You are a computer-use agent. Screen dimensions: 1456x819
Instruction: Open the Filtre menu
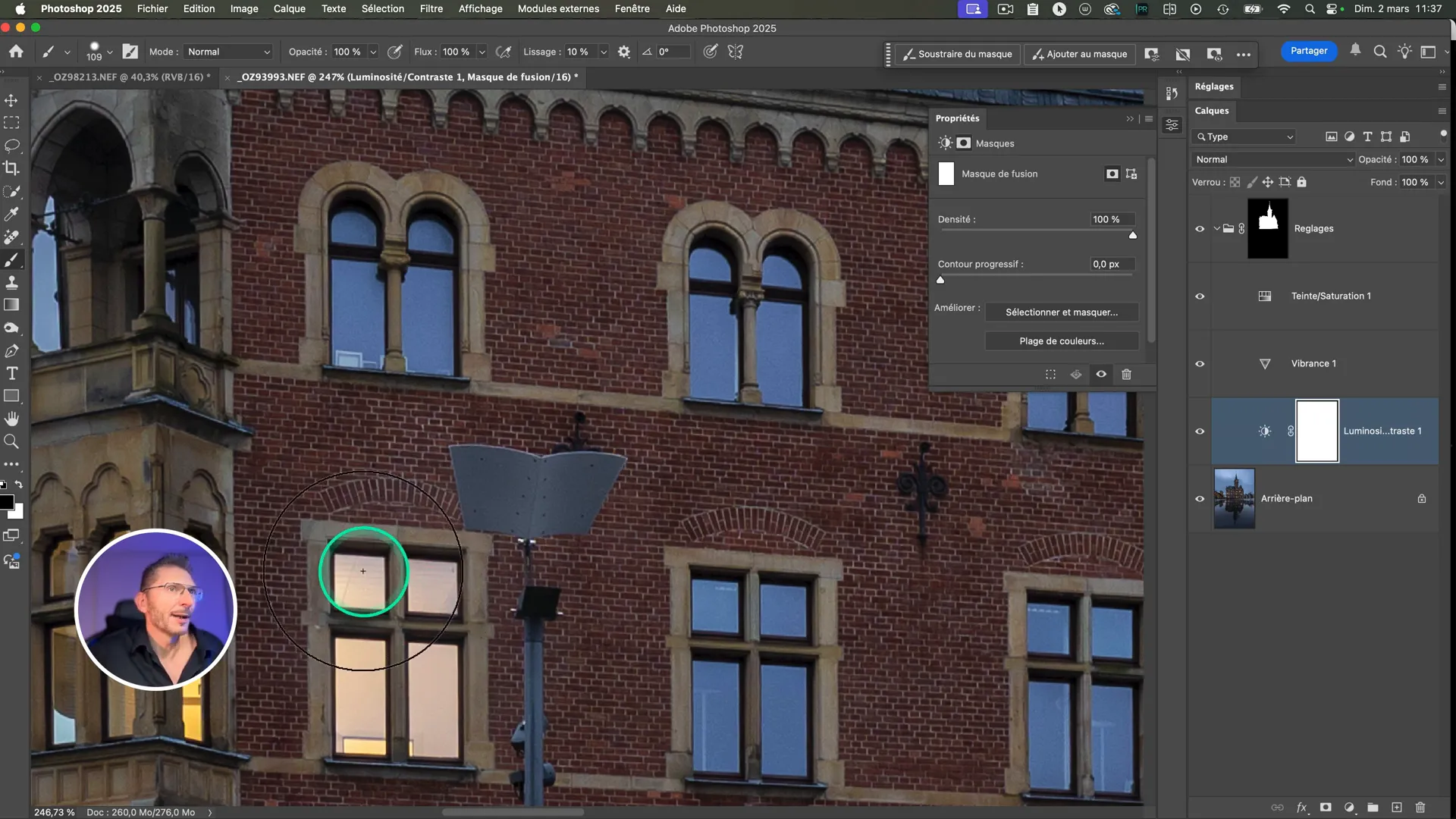click(x=431, y=9)
